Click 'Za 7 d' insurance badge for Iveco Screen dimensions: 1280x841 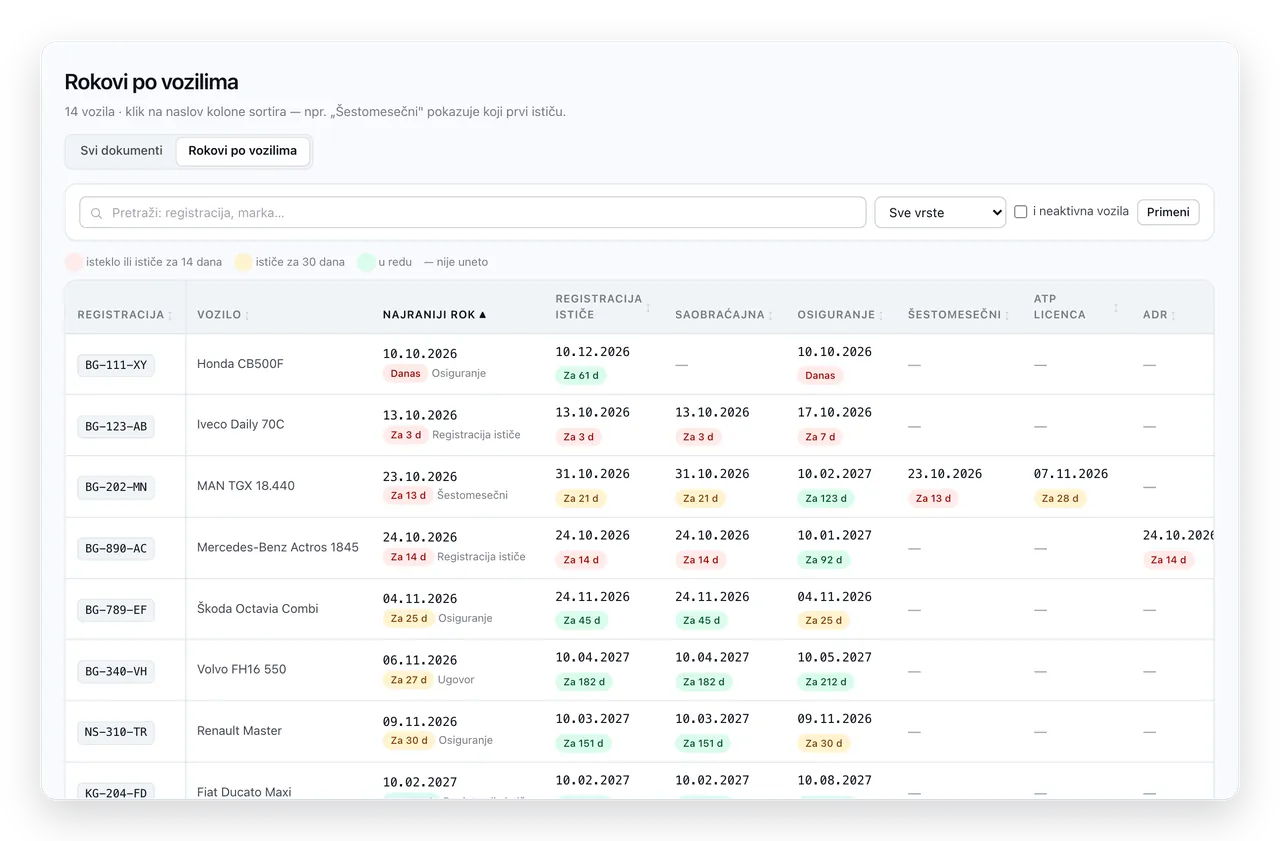pyautogui.click(x=819, y=437)
